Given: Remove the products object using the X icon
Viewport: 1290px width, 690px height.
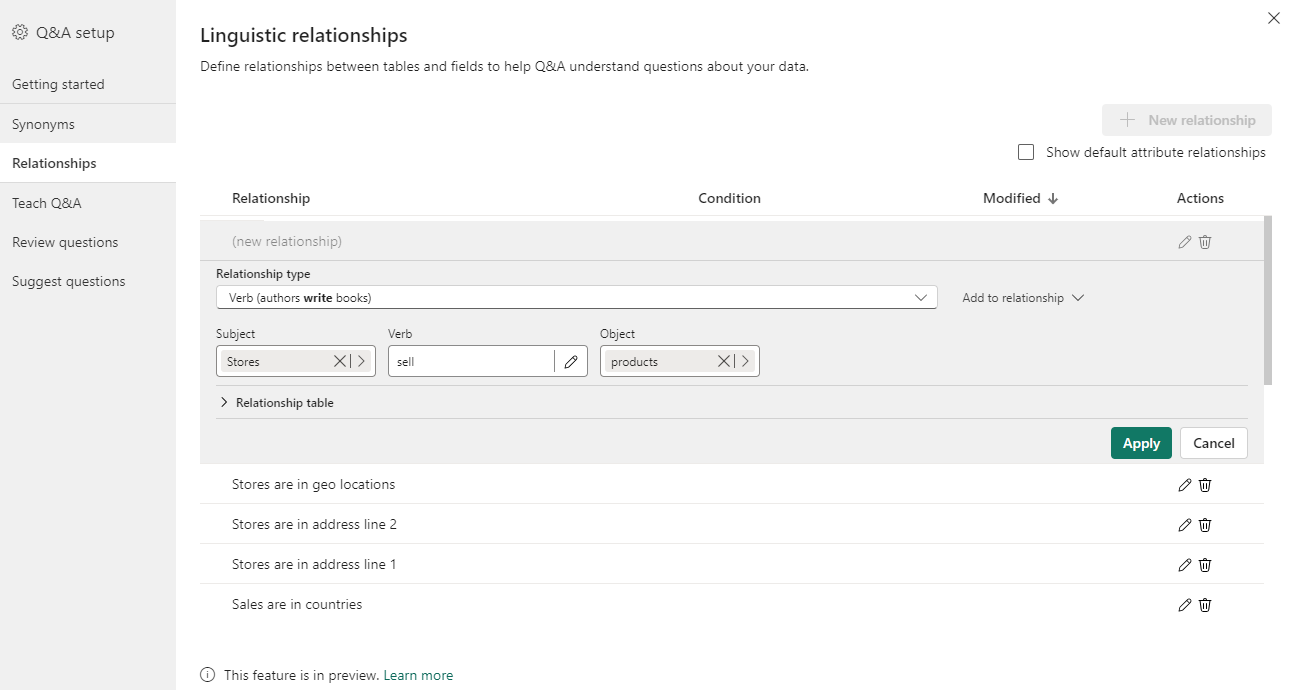Looking at the screenshot, I should 724,362.
